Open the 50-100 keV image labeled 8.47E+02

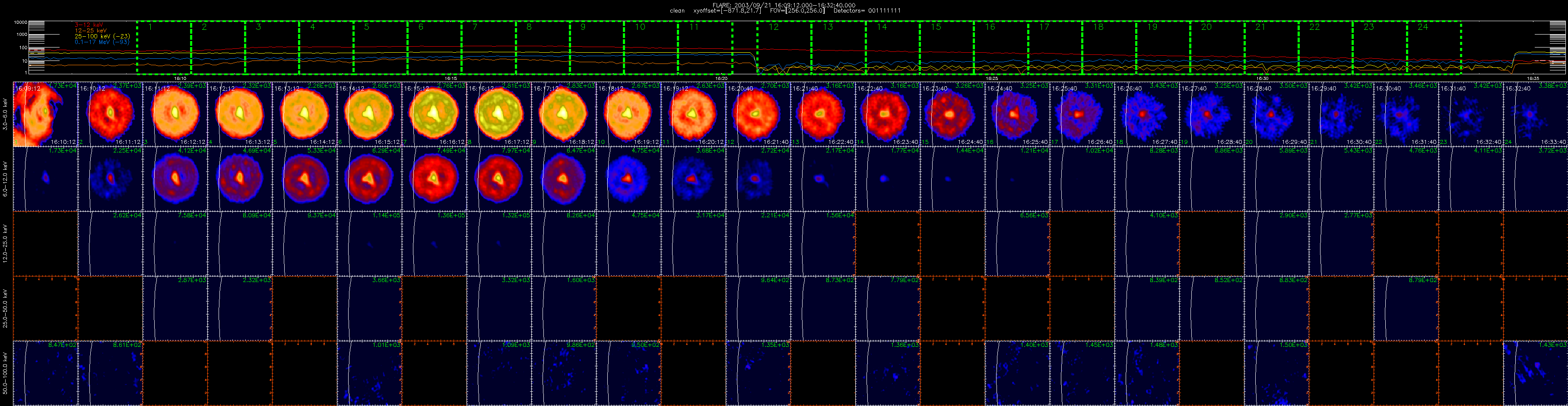click(x=46, y=372)
